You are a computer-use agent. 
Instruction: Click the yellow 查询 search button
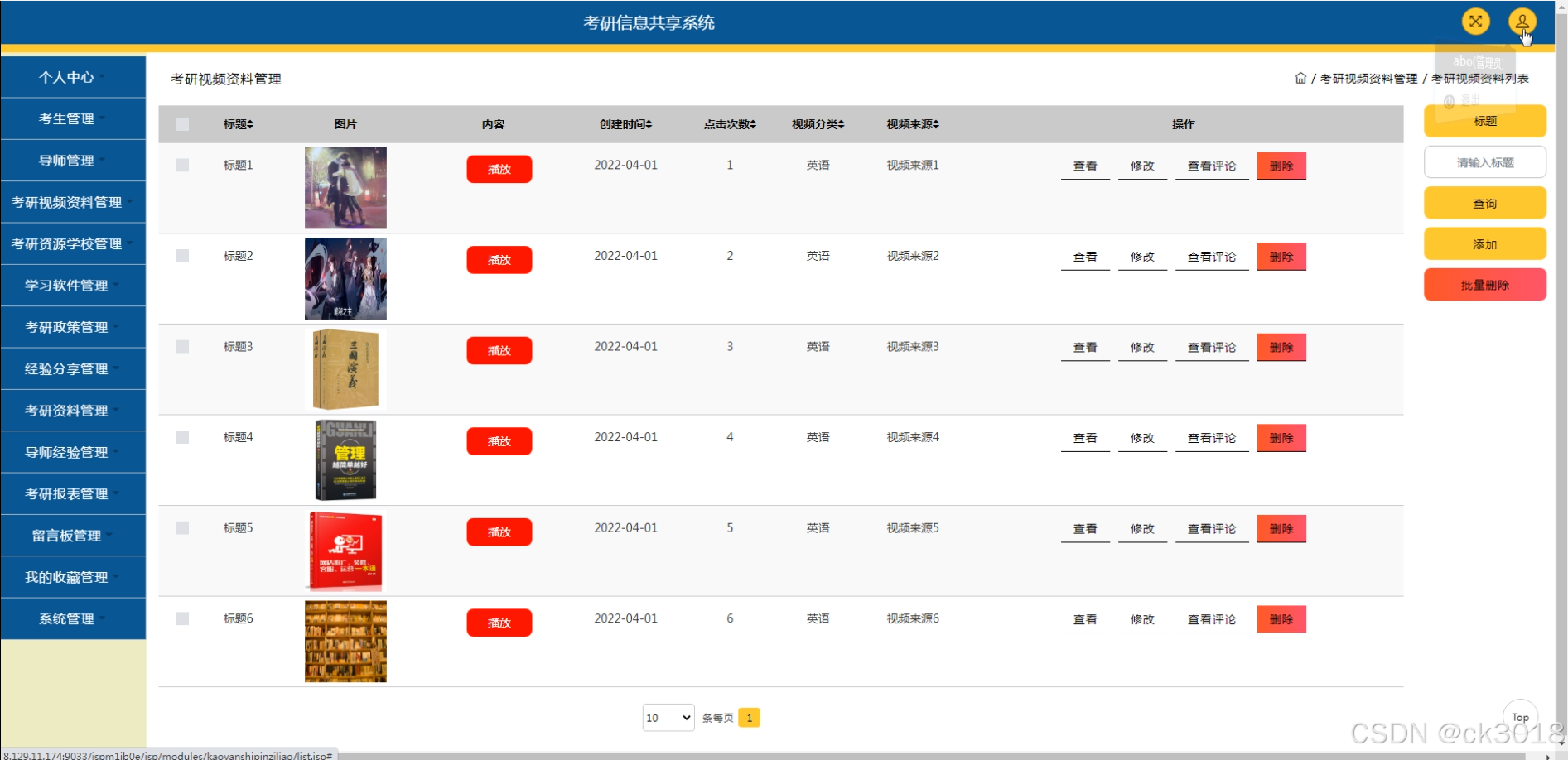1485,203
